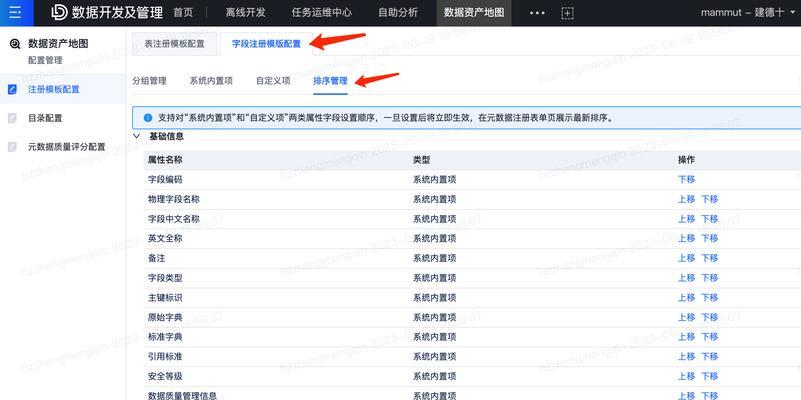
Task: Open the more options ellipsis in top bar
Action: click(537, 13)
